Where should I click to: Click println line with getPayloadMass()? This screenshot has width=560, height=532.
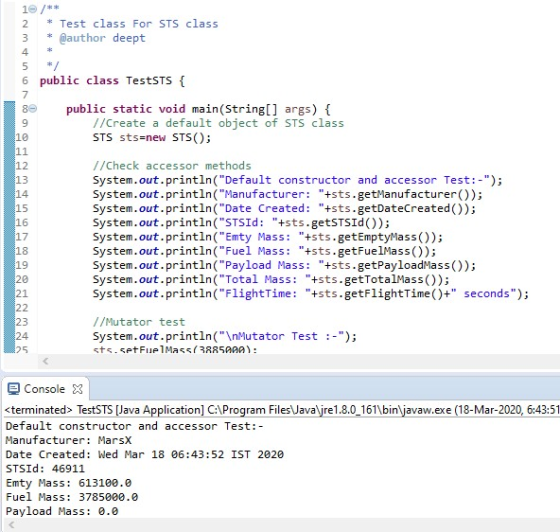tap(284, 265)
